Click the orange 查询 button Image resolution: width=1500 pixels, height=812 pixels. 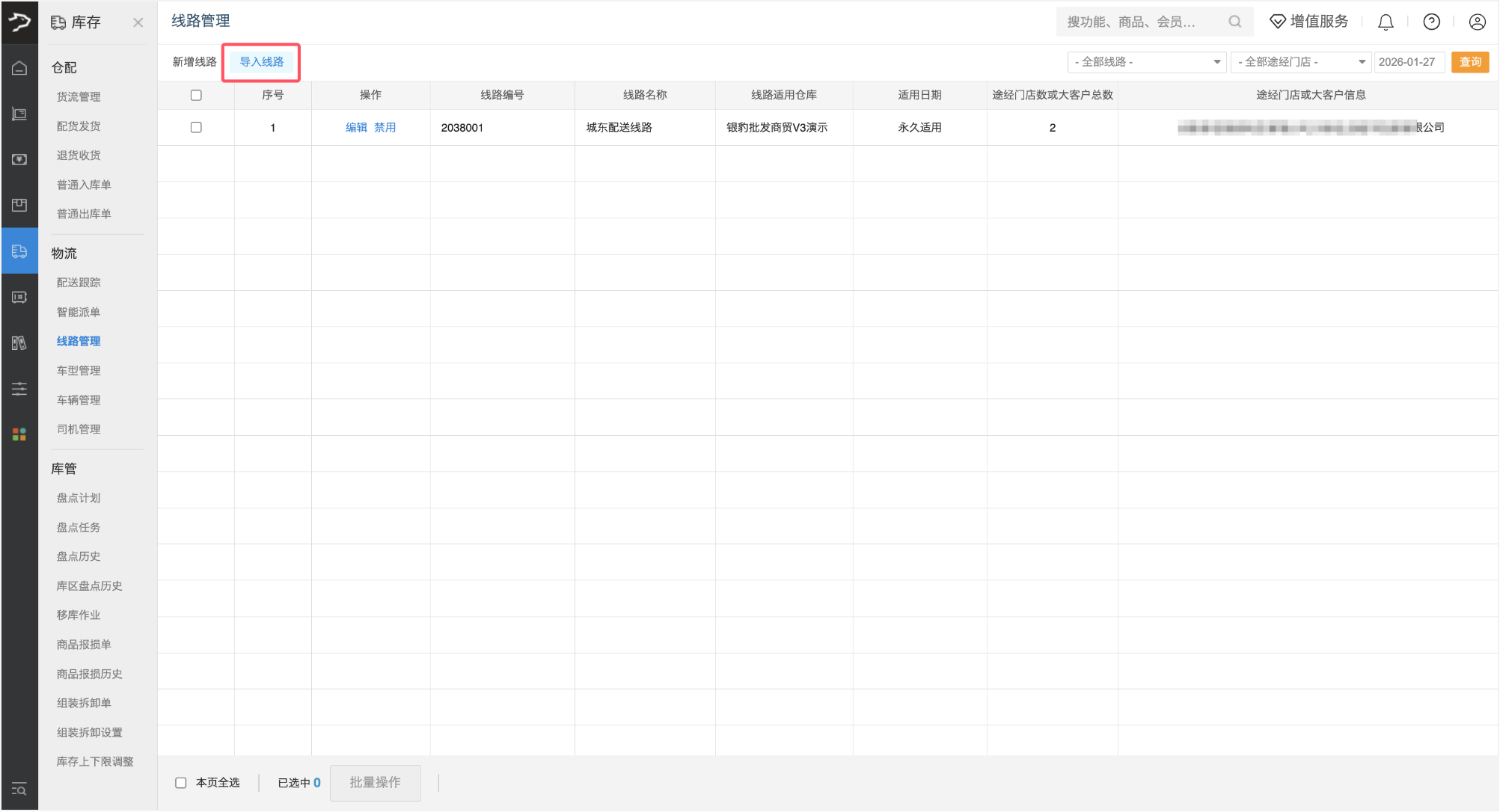(1470, 62)
